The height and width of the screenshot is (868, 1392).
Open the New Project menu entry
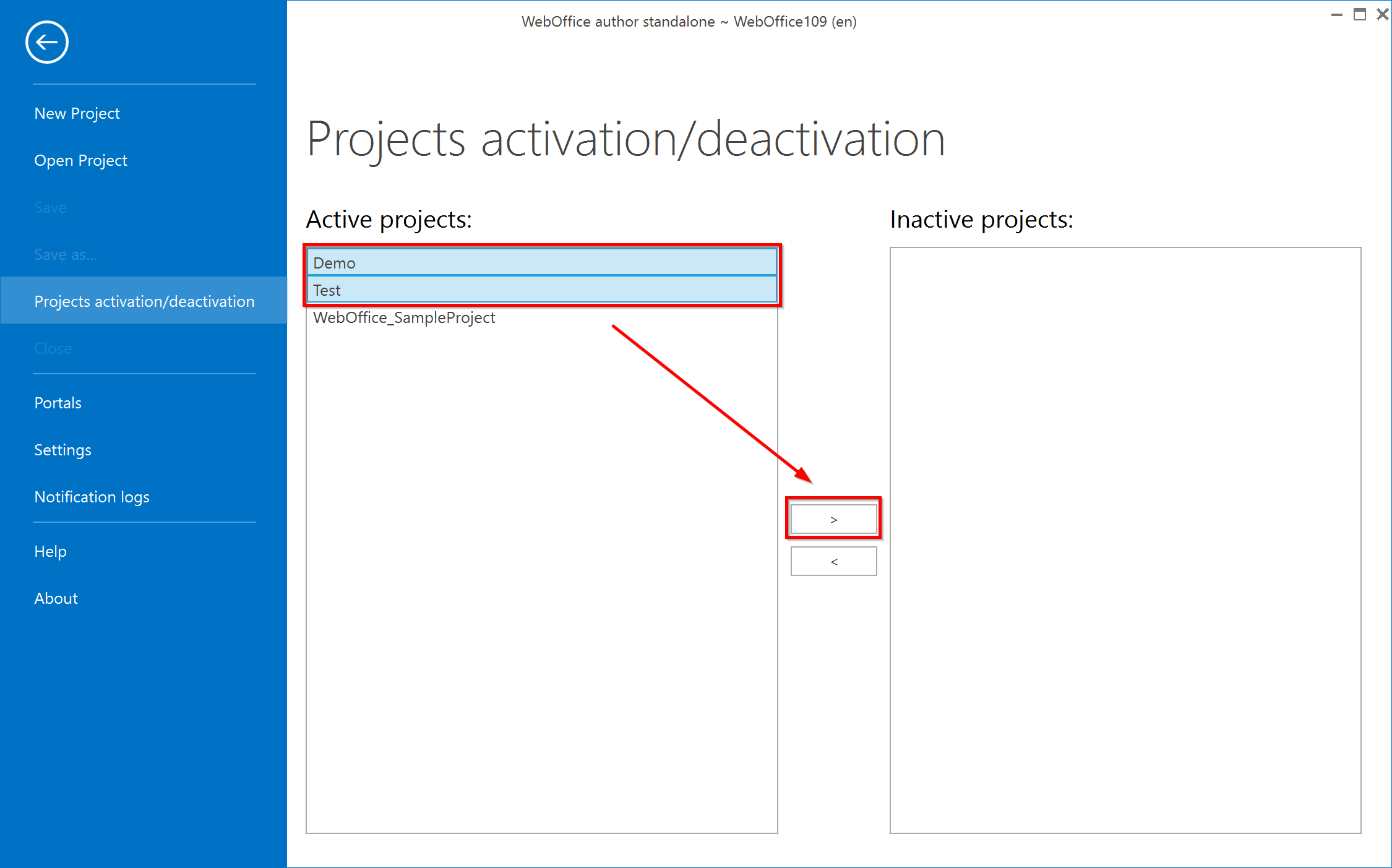tap(77, 113)
